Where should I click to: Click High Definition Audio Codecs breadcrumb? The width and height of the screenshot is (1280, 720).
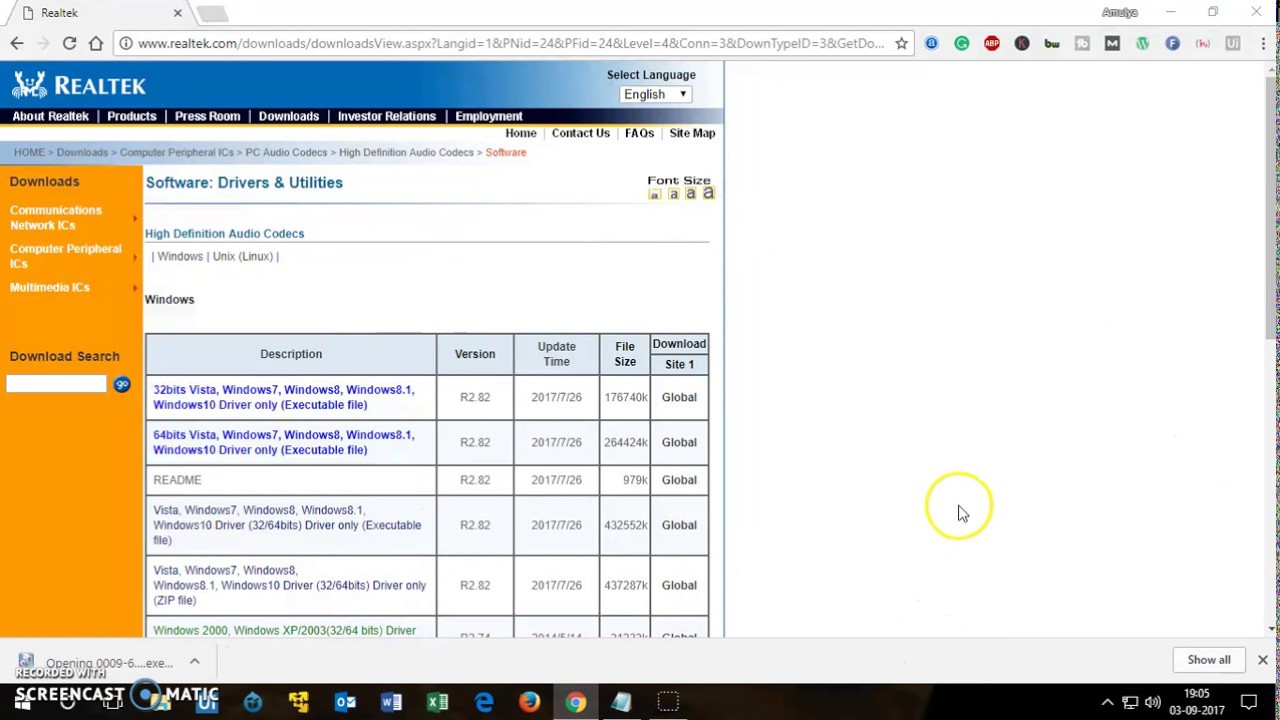[406, 152]
